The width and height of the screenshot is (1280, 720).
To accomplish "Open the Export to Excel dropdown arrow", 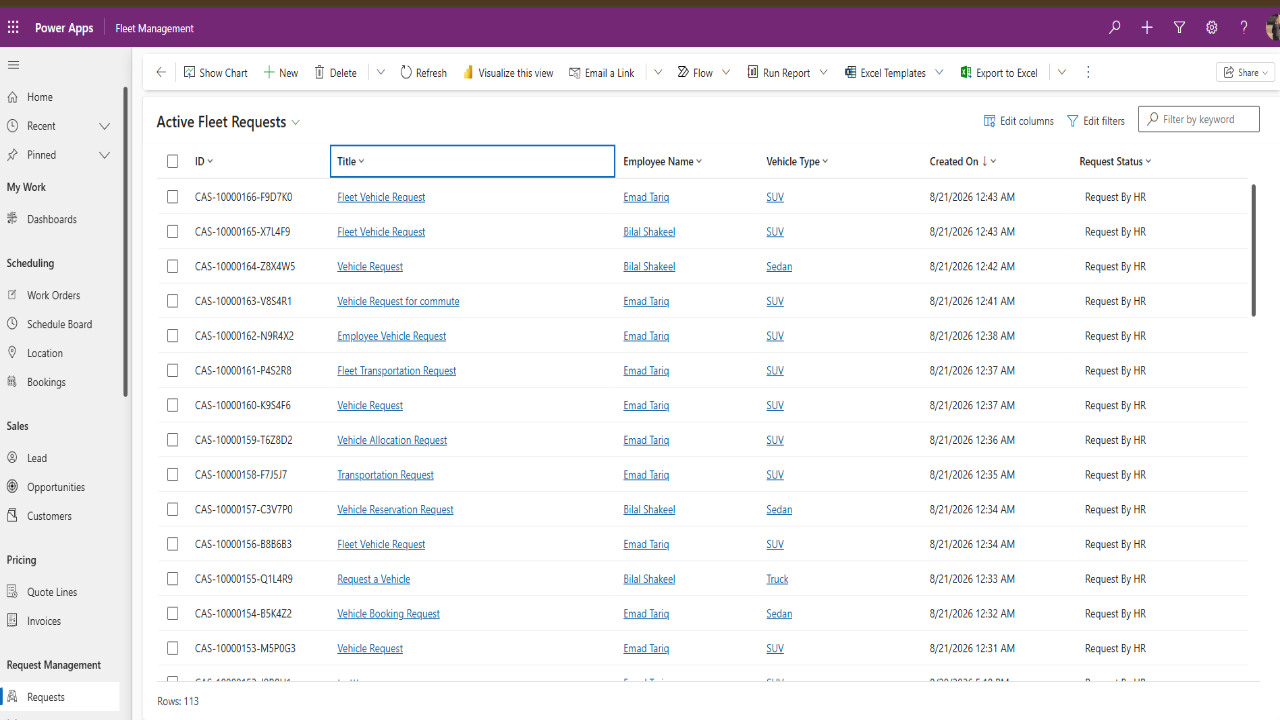I will 1062,72.
